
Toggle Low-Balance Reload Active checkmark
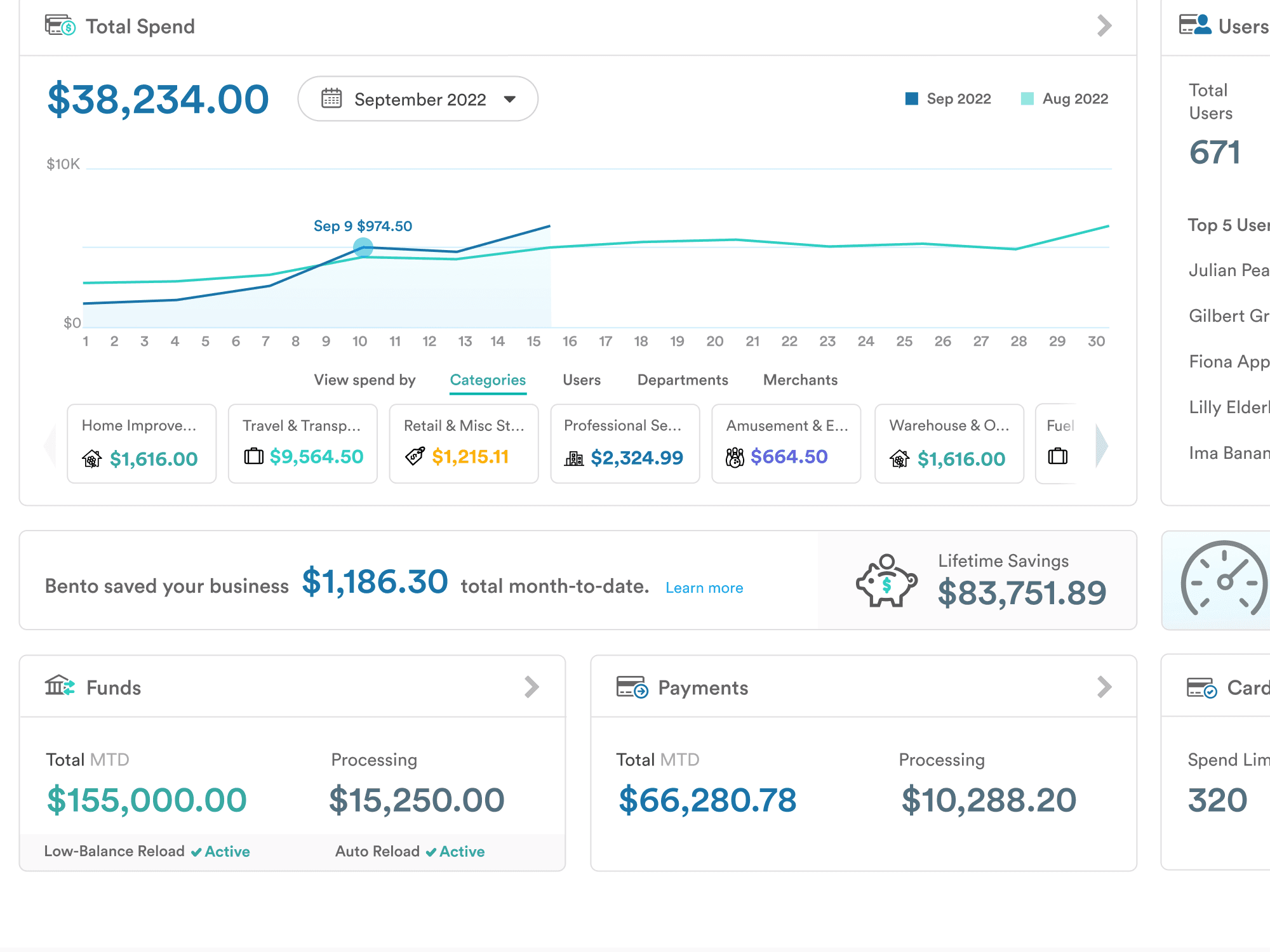coord(197,852)
